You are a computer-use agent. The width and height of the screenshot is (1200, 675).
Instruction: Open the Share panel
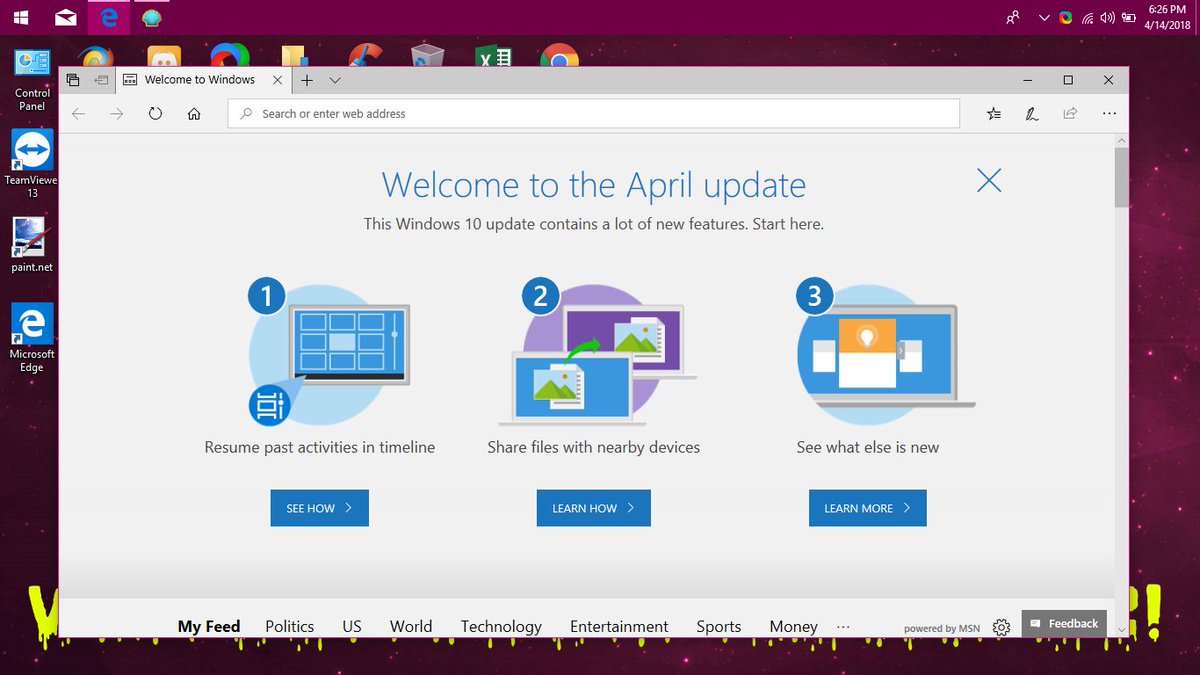(1070, 113)
